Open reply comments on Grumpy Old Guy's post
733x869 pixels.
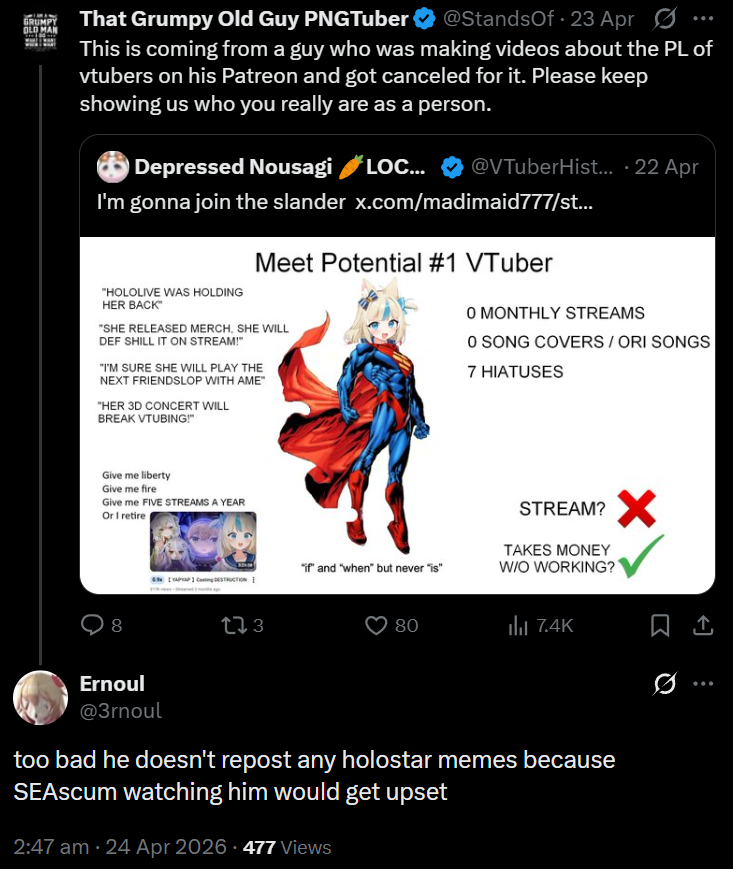[x=101, y=625]
